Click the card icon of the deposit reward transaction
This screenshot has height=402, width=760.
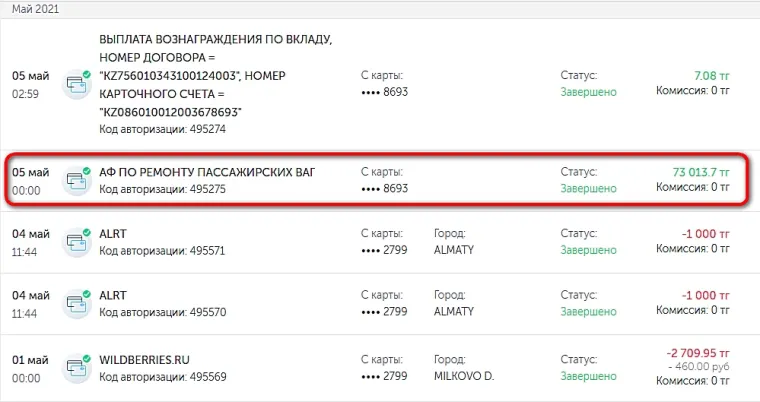pyautogui.click(x=76, y=84)
